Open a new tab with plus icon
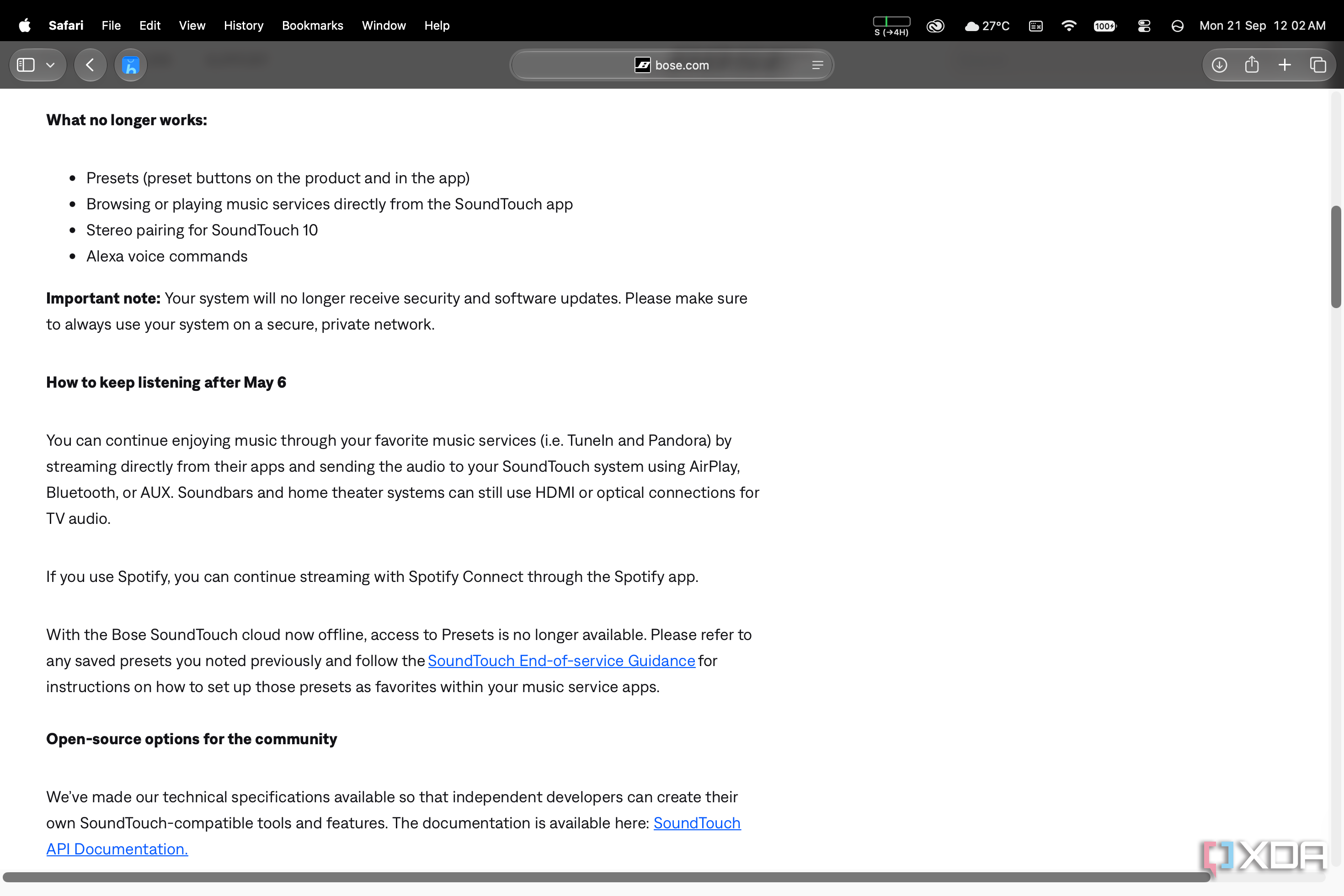The image size is (1344, 896). click(x=1285, y=65)
